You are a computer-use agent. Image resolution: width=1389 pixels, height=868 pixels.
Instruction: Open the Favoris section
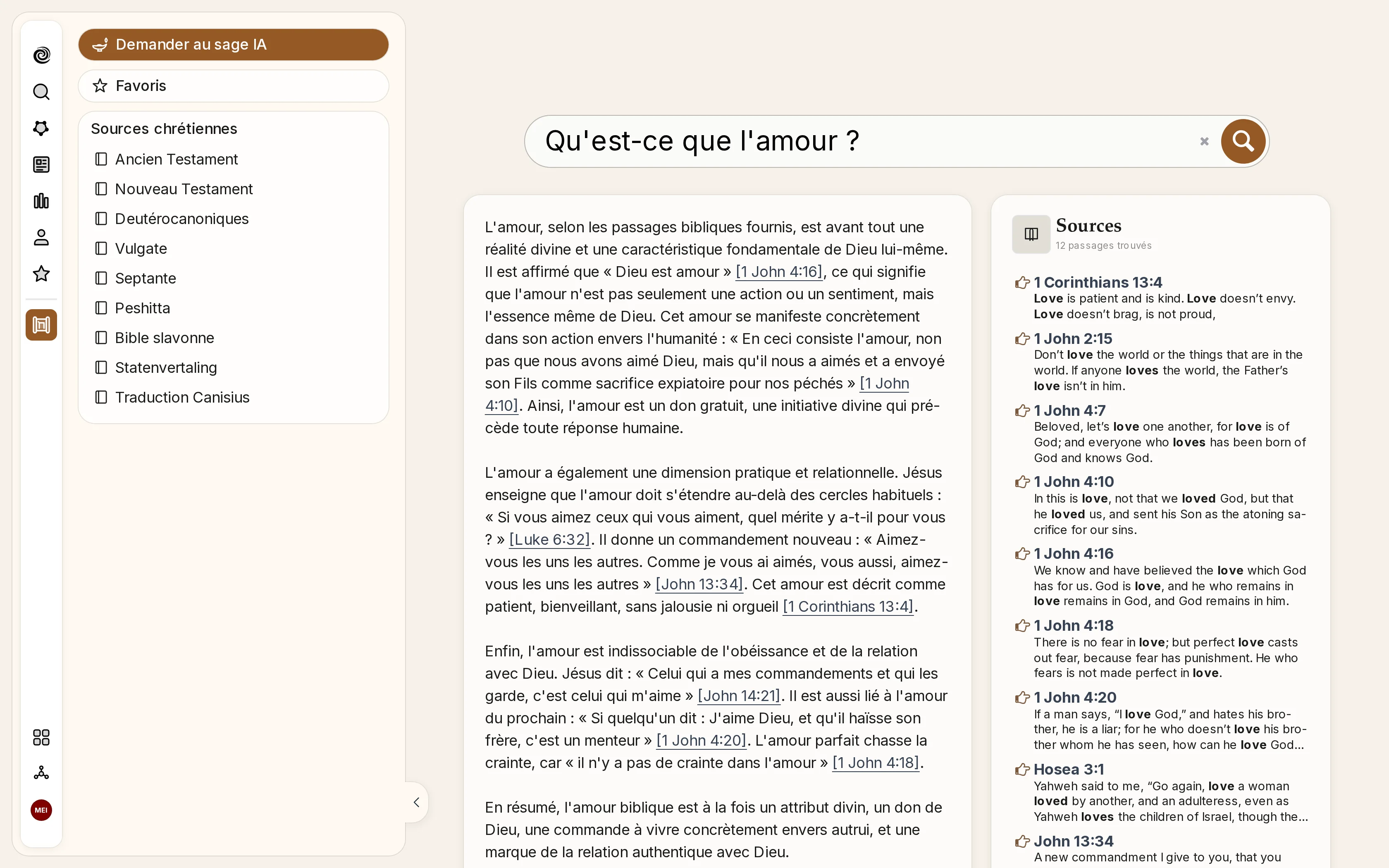234,86
